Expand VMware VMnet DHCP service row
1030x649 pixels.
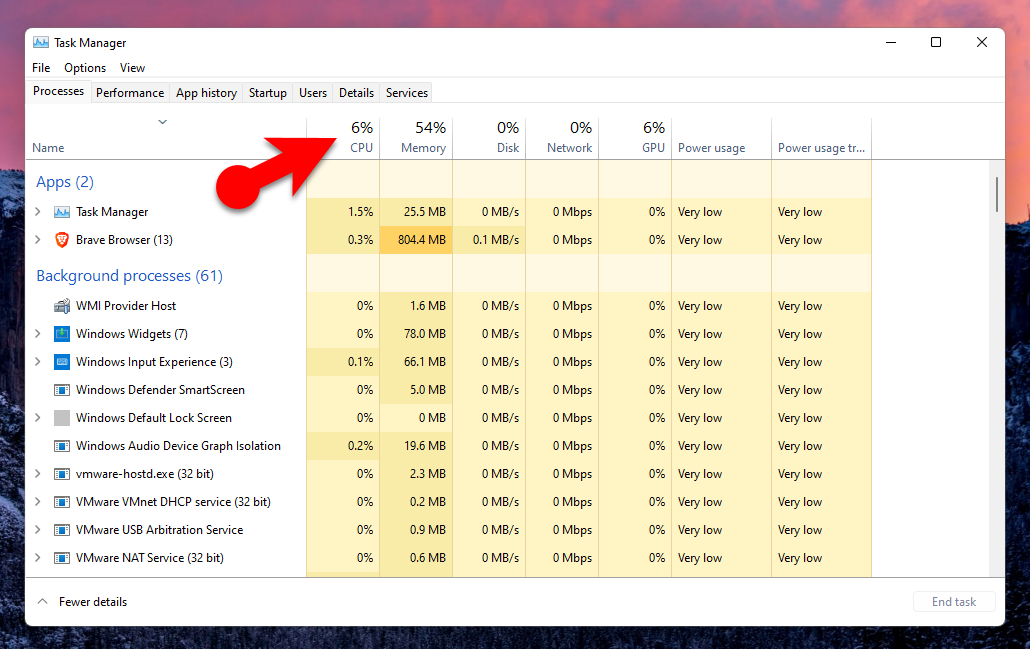[x=38, y=502]
